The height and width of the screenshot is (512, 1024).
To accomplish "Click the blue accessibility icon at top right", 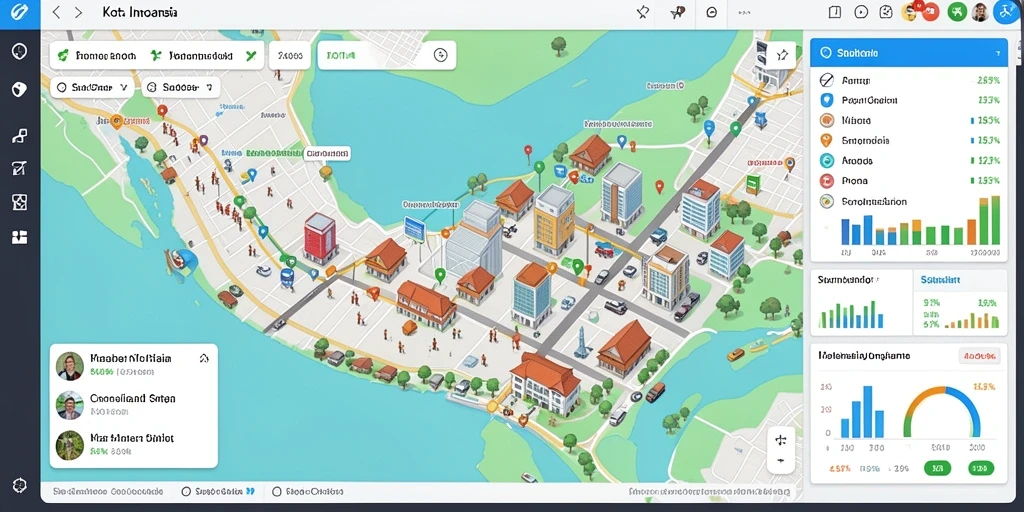I will pyautogui.click(x=1005, y=12).
